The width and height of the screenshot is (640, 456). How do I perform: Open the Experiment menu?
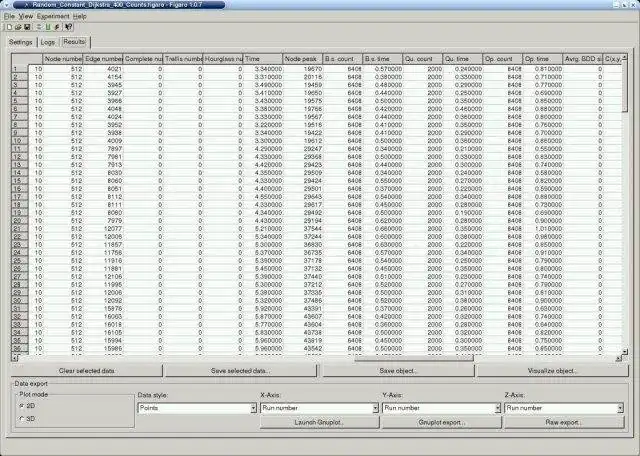(x=53, y=16)
